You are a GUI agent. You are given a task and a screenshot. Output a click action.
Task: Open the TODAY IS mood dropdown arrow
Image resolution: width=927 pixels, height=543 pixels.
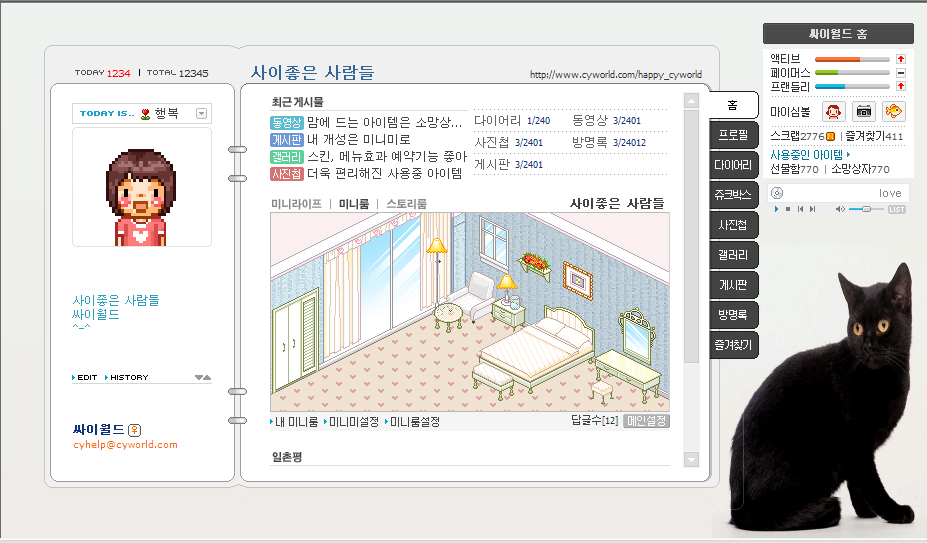point(201,114)
